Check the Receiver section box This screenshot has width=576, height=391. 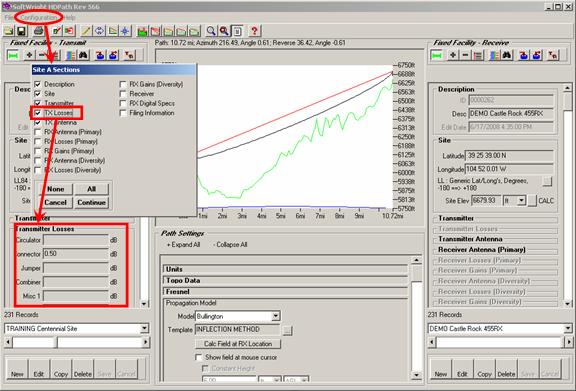point(123,94)
